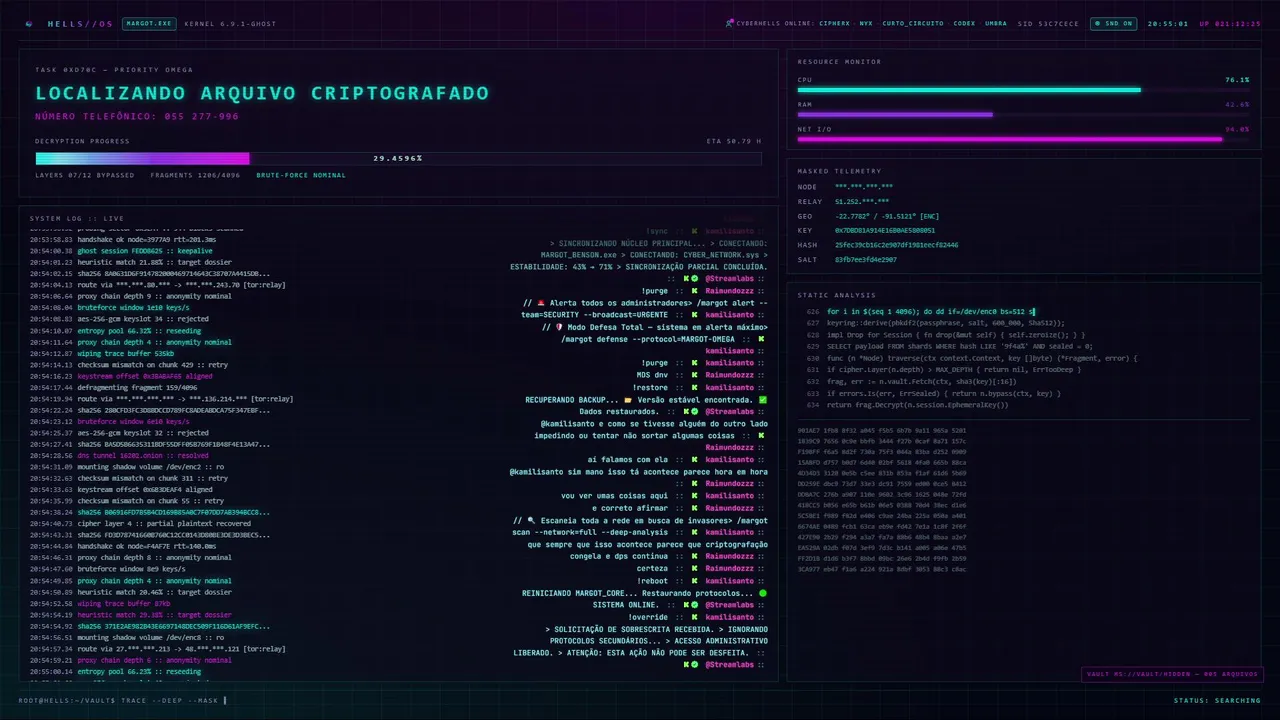Click magnifier emoji before Escaneia toda a rede
Viewport: 1280px width, 720px height.
[531, 520]
